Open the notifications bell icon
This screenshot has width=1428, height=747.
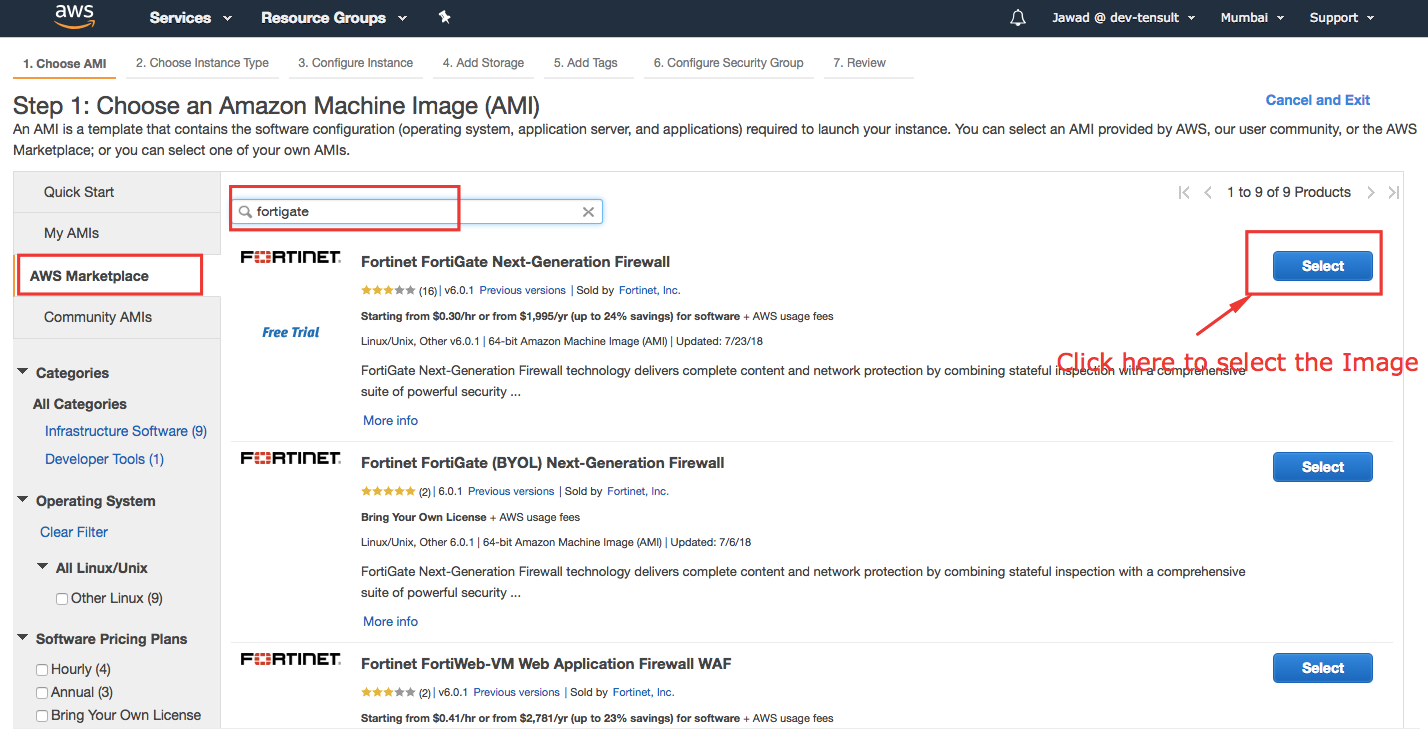(1018, 18)
